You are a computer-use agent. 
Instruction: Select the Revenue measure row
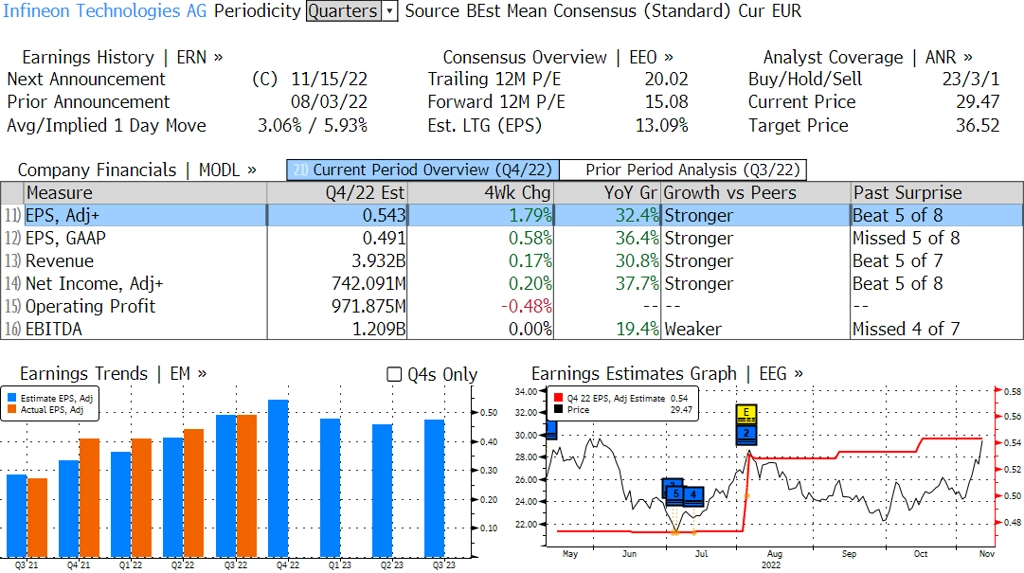click(512, 261)
